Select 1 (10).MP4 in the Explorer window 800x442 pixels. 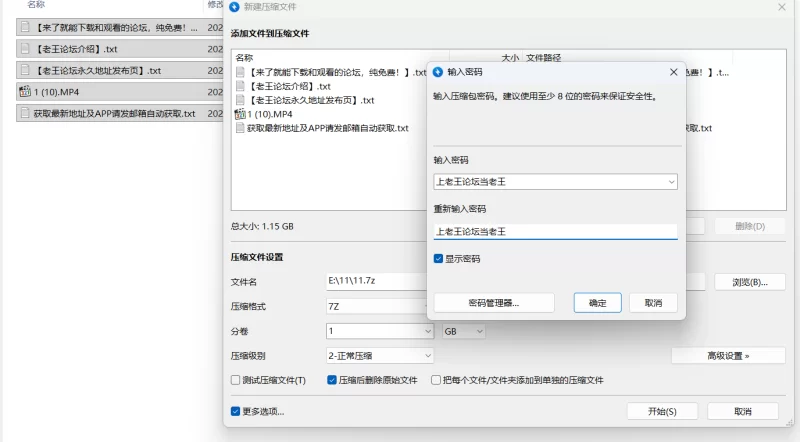click(x=120, y=92)
